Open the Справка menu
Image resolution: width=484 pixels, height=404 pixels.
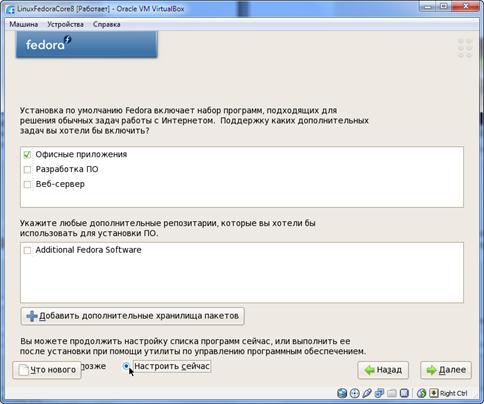[x=107, y=24]
